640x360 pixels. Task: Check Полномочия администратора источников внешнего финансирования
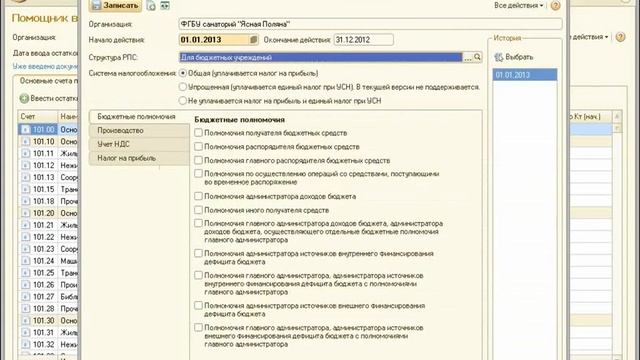[x=198, y=306]
